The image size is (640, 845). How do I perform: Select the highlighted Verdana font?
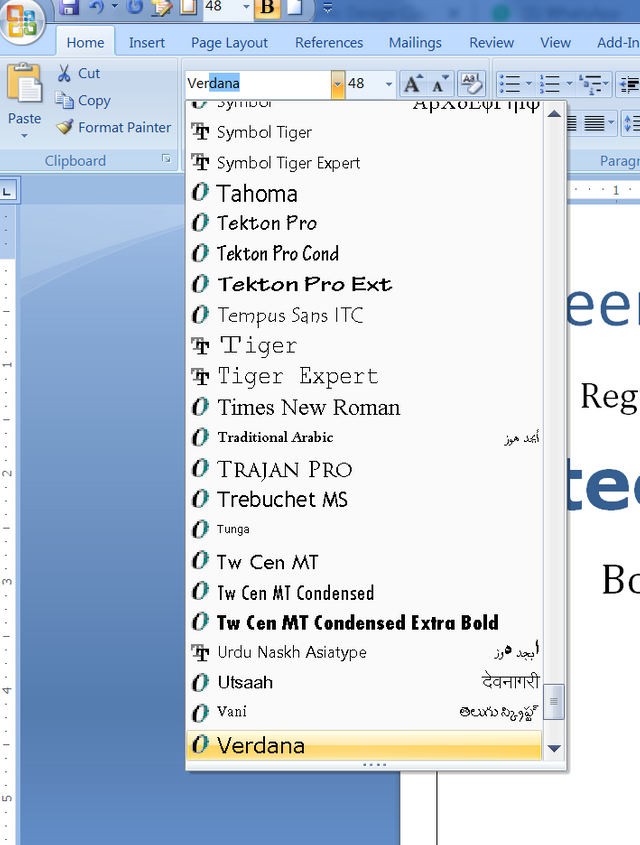(x=364, y=745)
